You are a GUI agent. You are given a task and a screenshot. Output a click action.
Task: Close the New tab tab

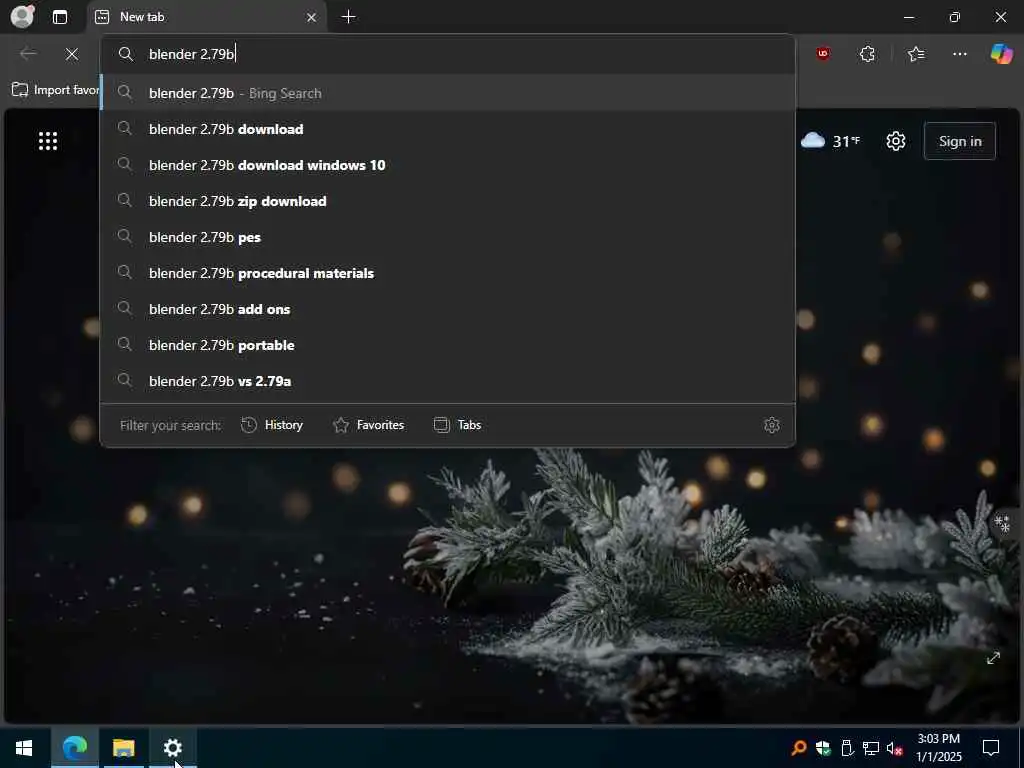[x=312, y=18]
